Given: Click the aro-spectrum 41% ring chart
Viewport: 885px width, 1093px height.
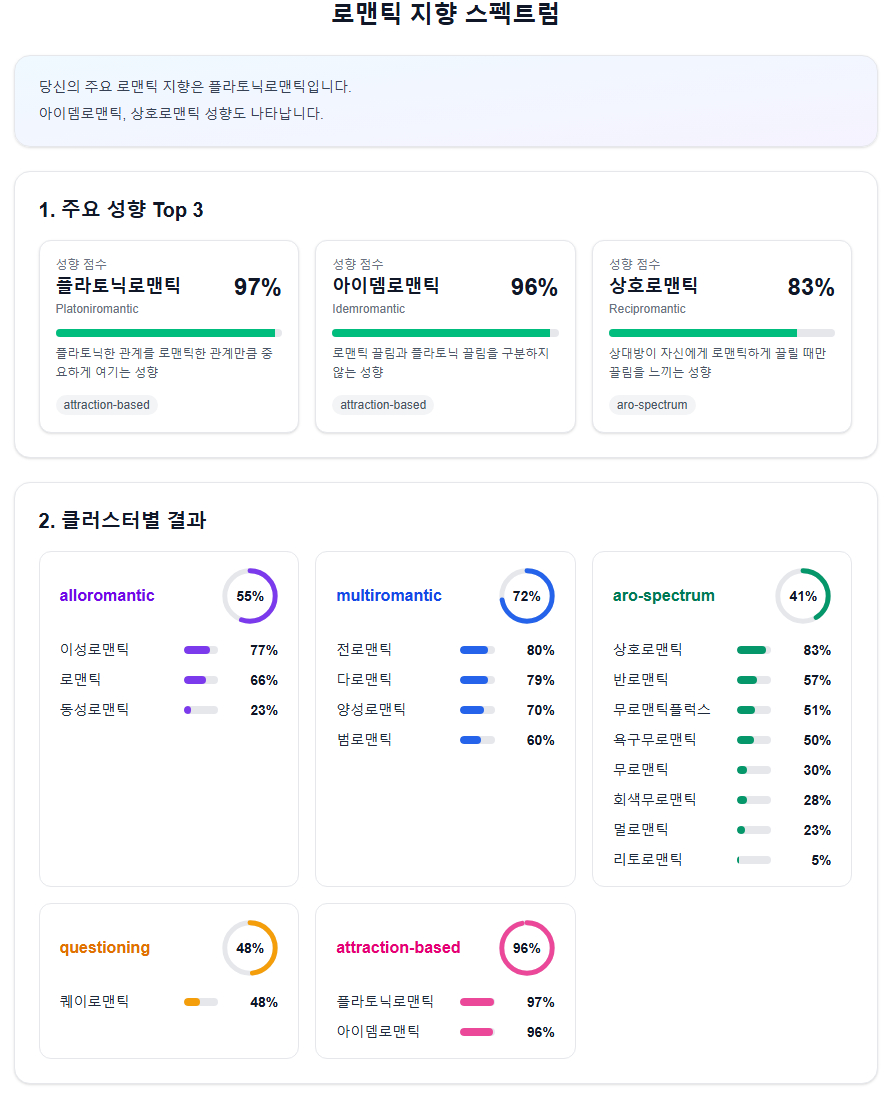Looking at the screenshot, I should [803, 596].
